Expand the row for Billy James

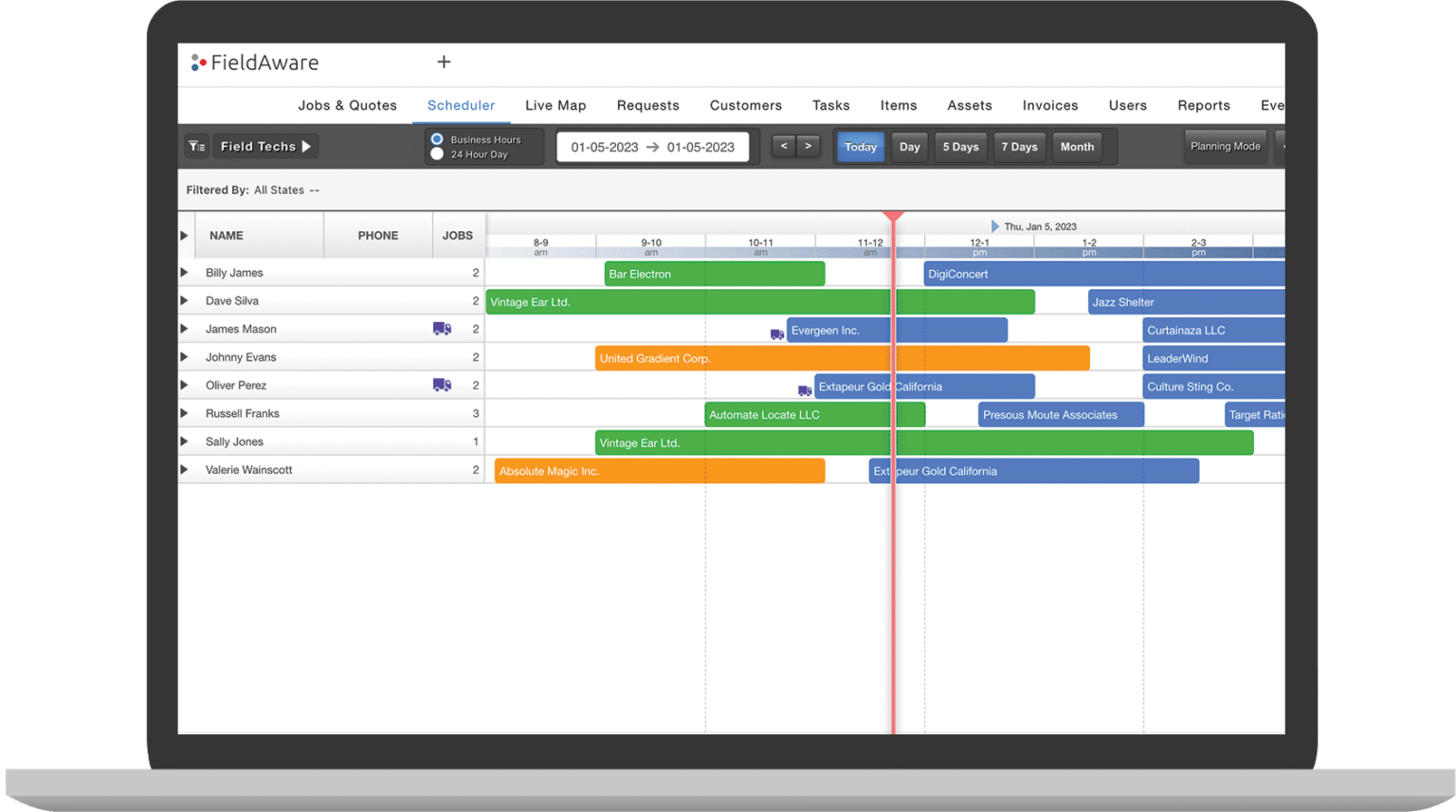click(x=186, y=272)
